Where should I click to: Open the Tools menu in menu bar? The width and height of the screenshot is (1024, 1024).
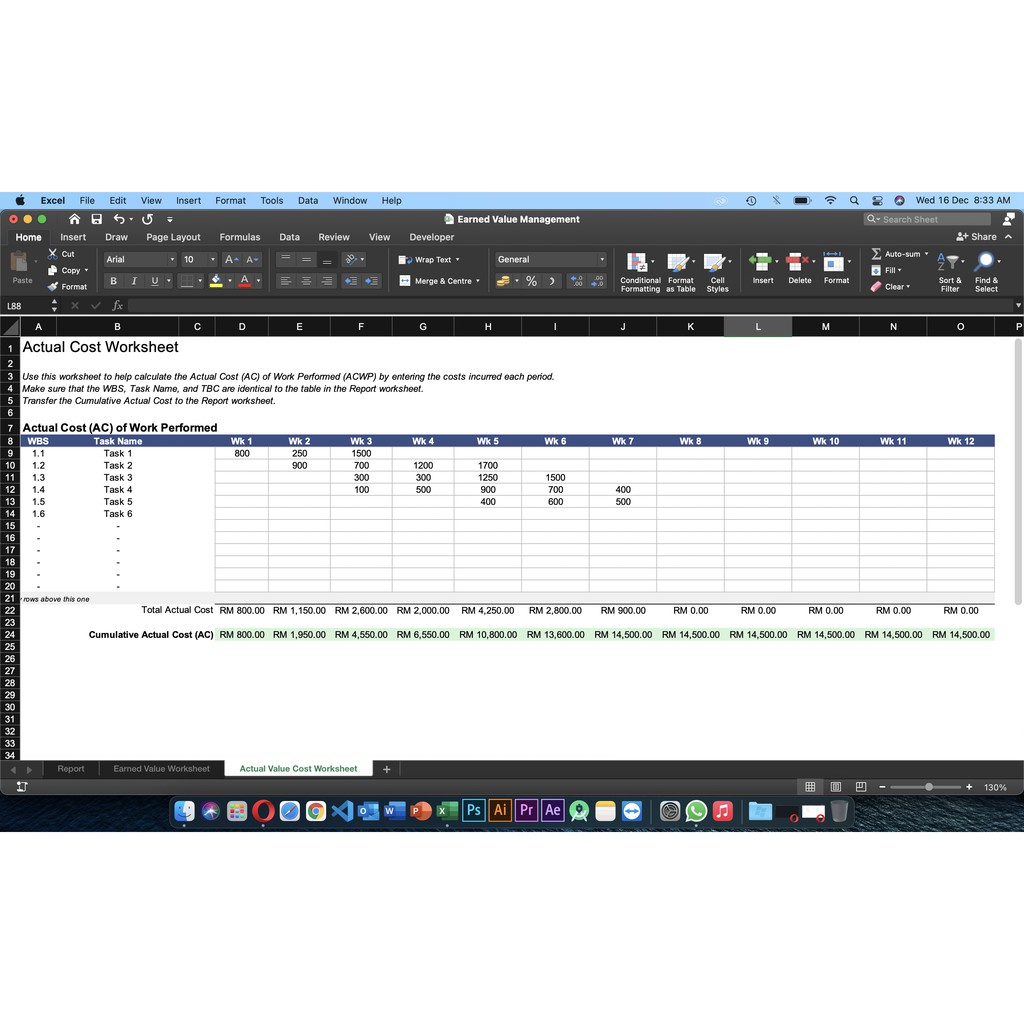coord(272,200)
